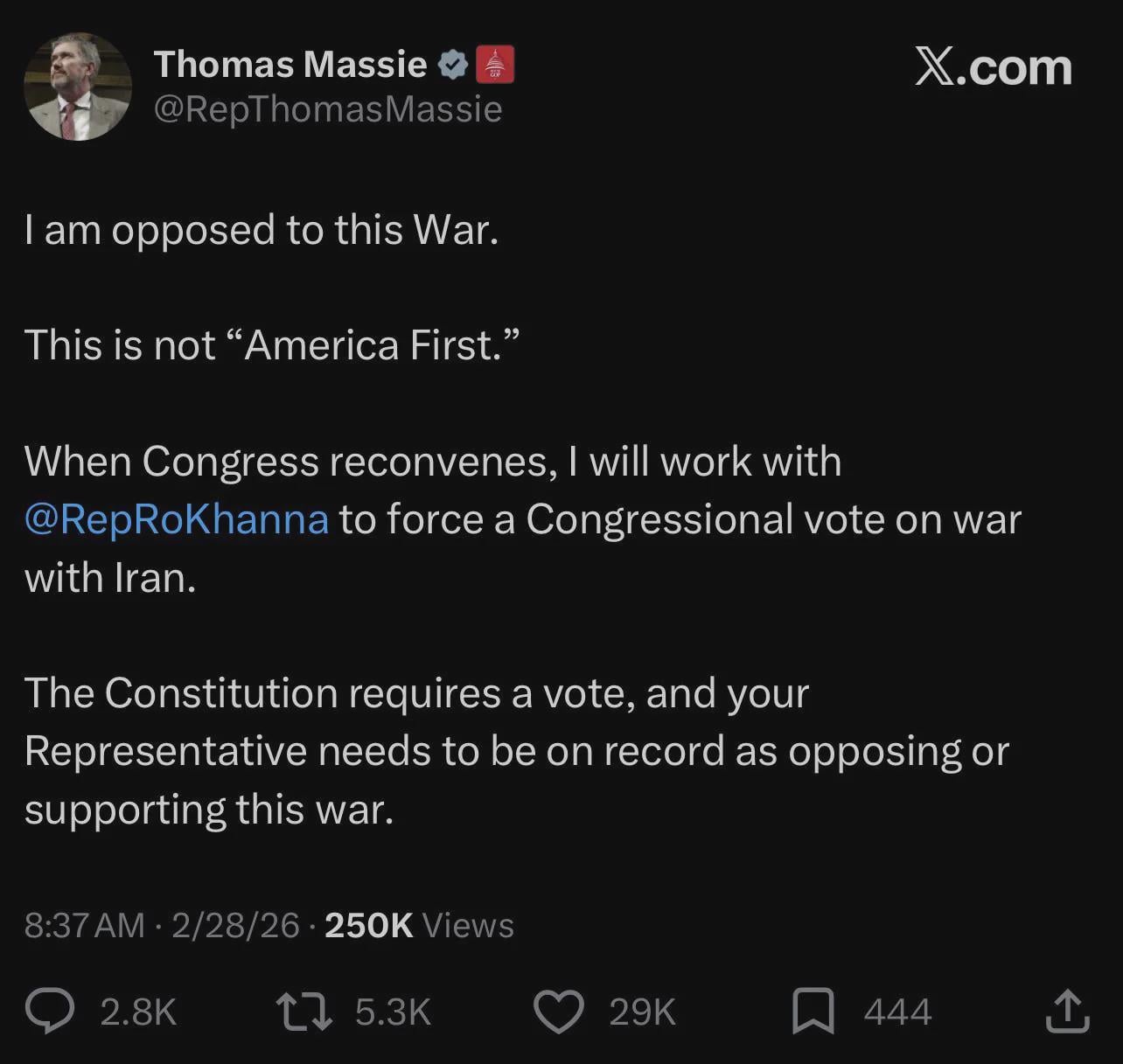Bookmark the post with bookmark icon

pos(813,1012)
